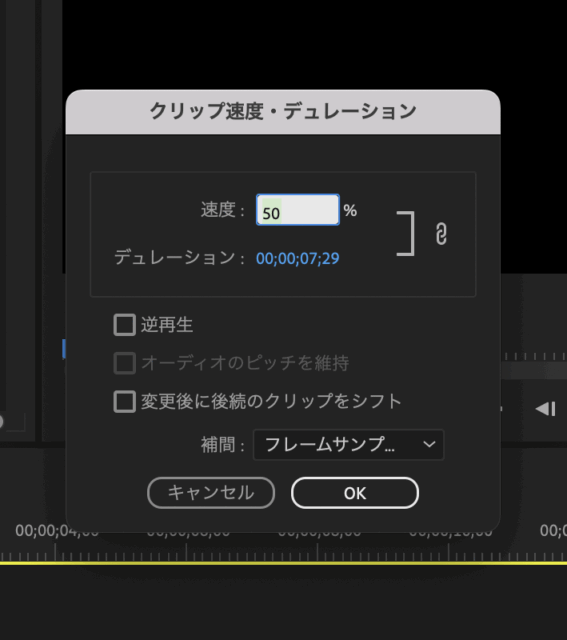Image resolution: width=567 pixels, height=640 pixels.
Task: Open the 補間 フレームサンプ dropdown
Action: [348, 444]
